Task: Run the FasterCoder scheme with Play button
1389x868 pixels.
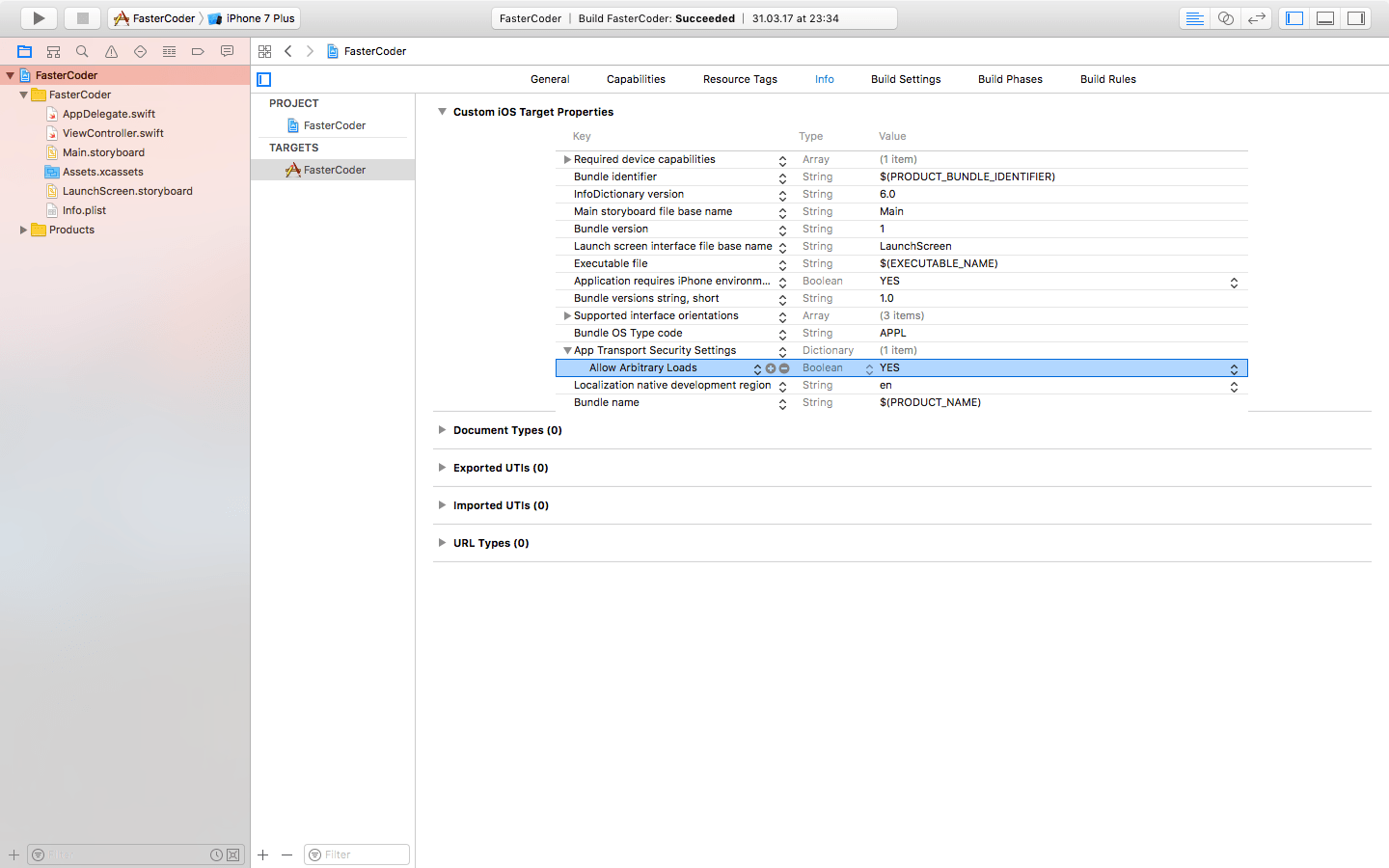Action: tap(38, 18)
